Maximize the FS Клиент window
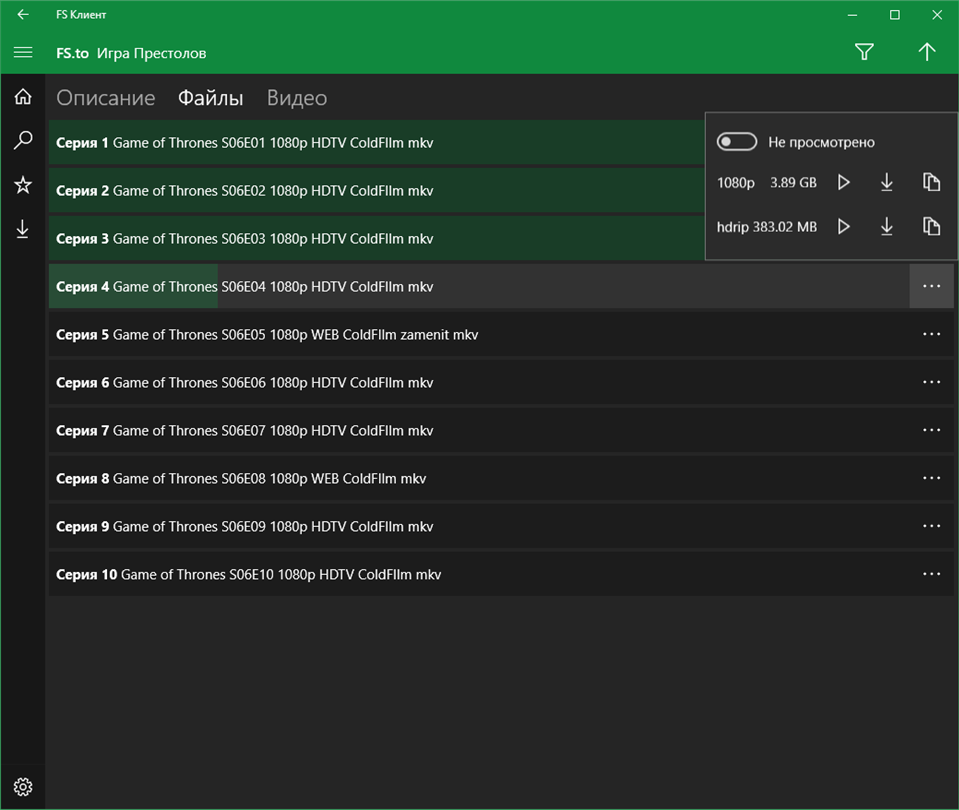The height and width of the screenshot is (810, 959). [894, 15]
